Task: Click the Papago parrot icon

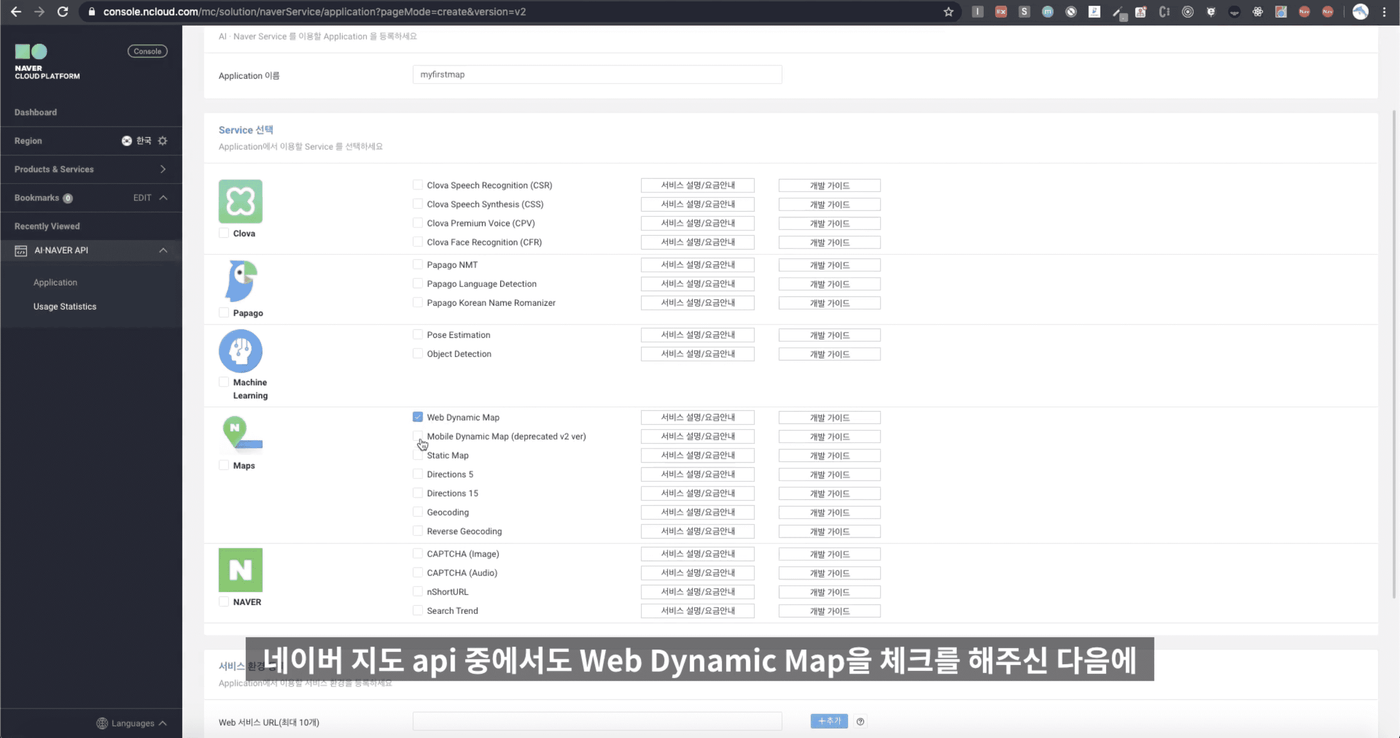Action: (240, 282)
